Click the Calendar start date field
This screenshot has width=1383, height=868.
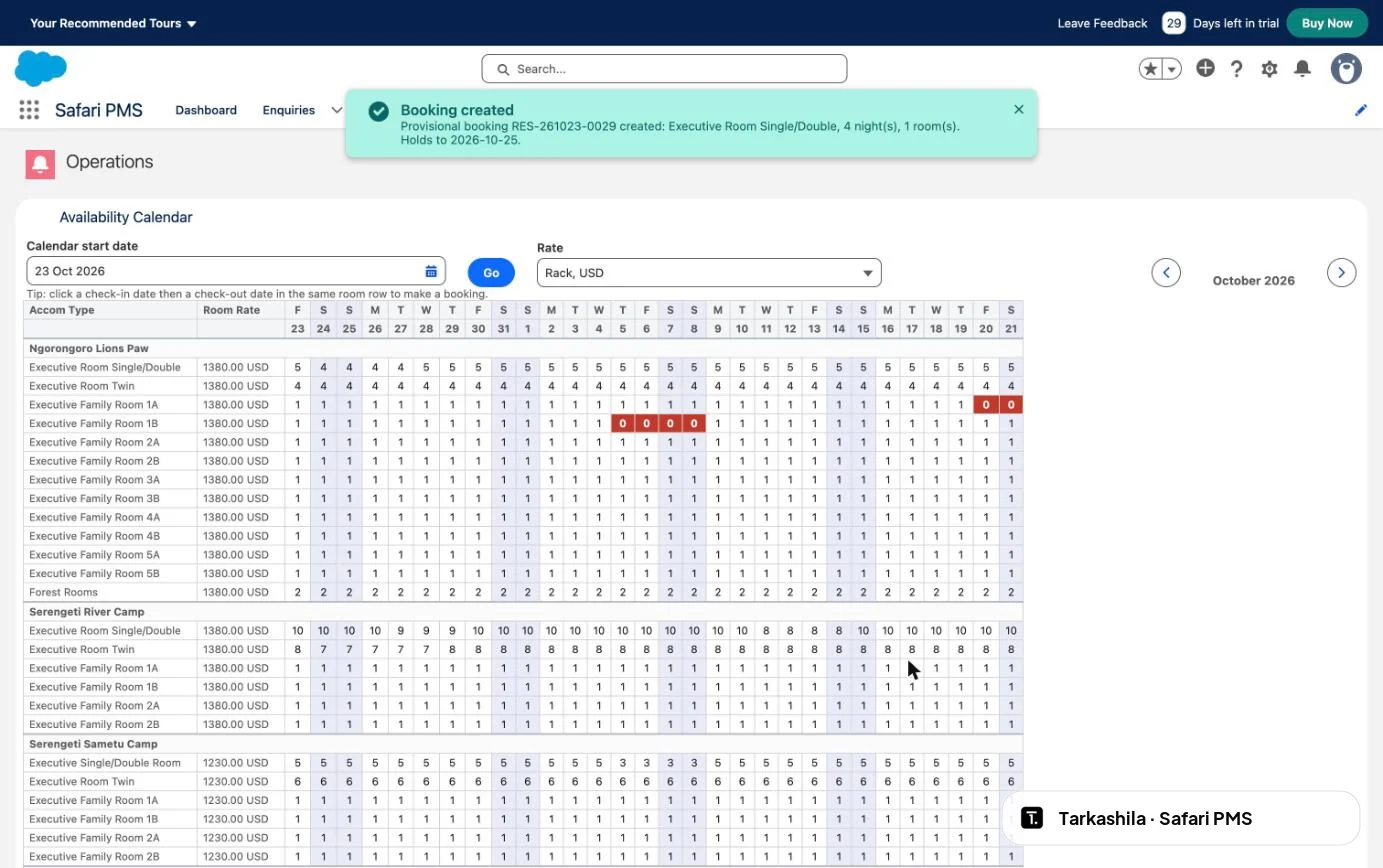click(x=236, y=271)
